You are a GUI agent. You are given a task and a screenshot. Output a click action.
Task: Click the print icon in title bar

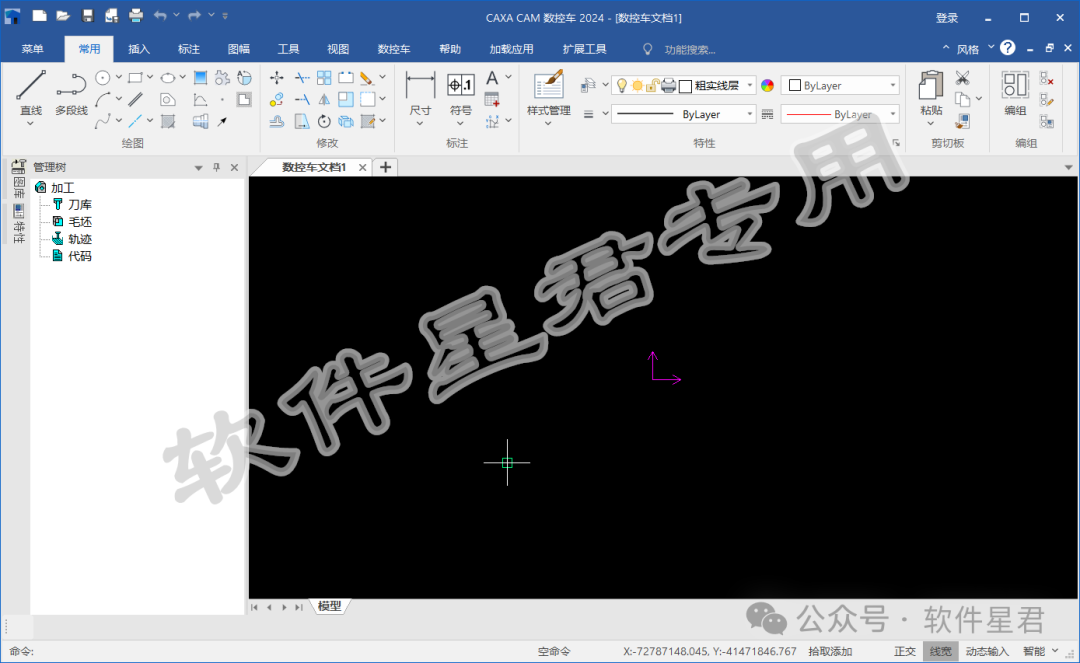pos(136,16)
